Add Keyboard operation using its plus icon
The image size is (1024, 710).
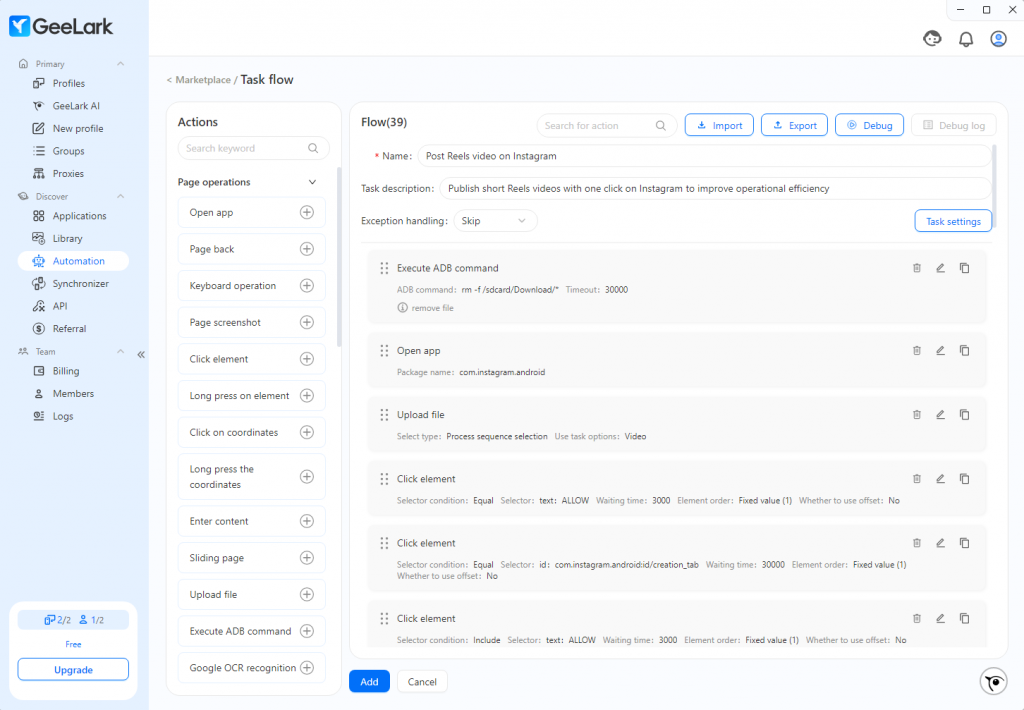(306, 285)
